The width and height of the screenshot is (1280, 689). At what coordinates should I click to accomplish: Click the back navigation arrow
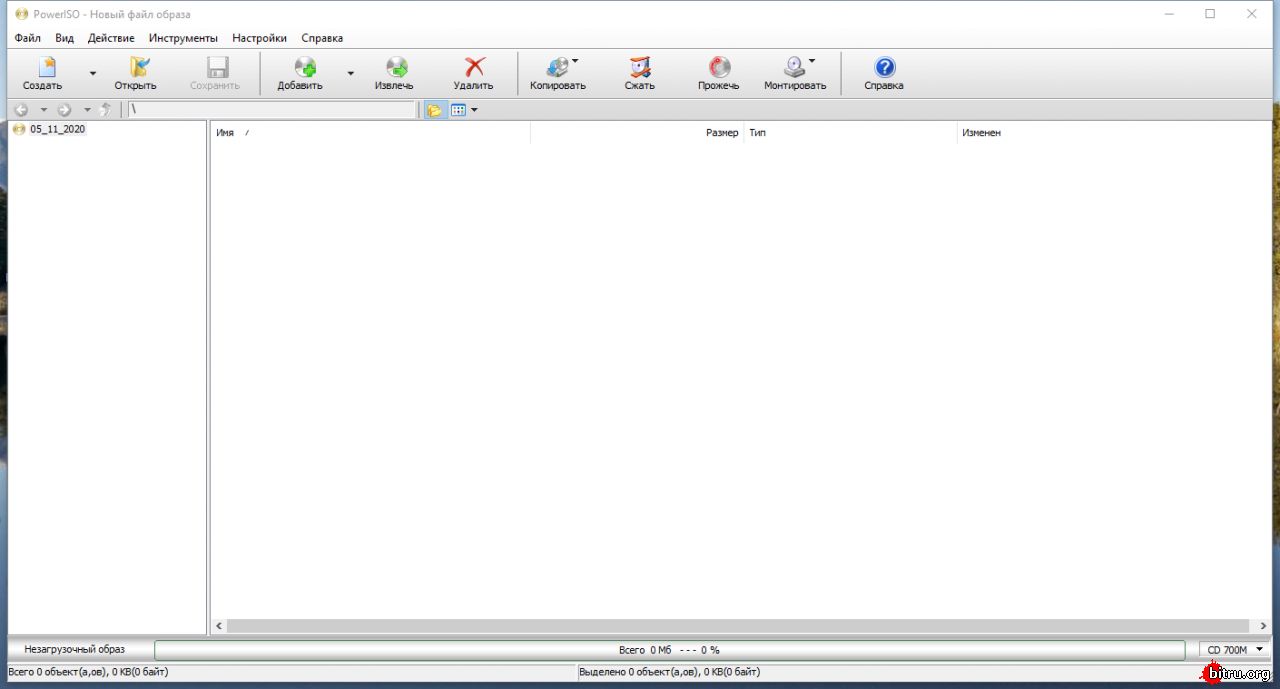(x=21, y=110)
